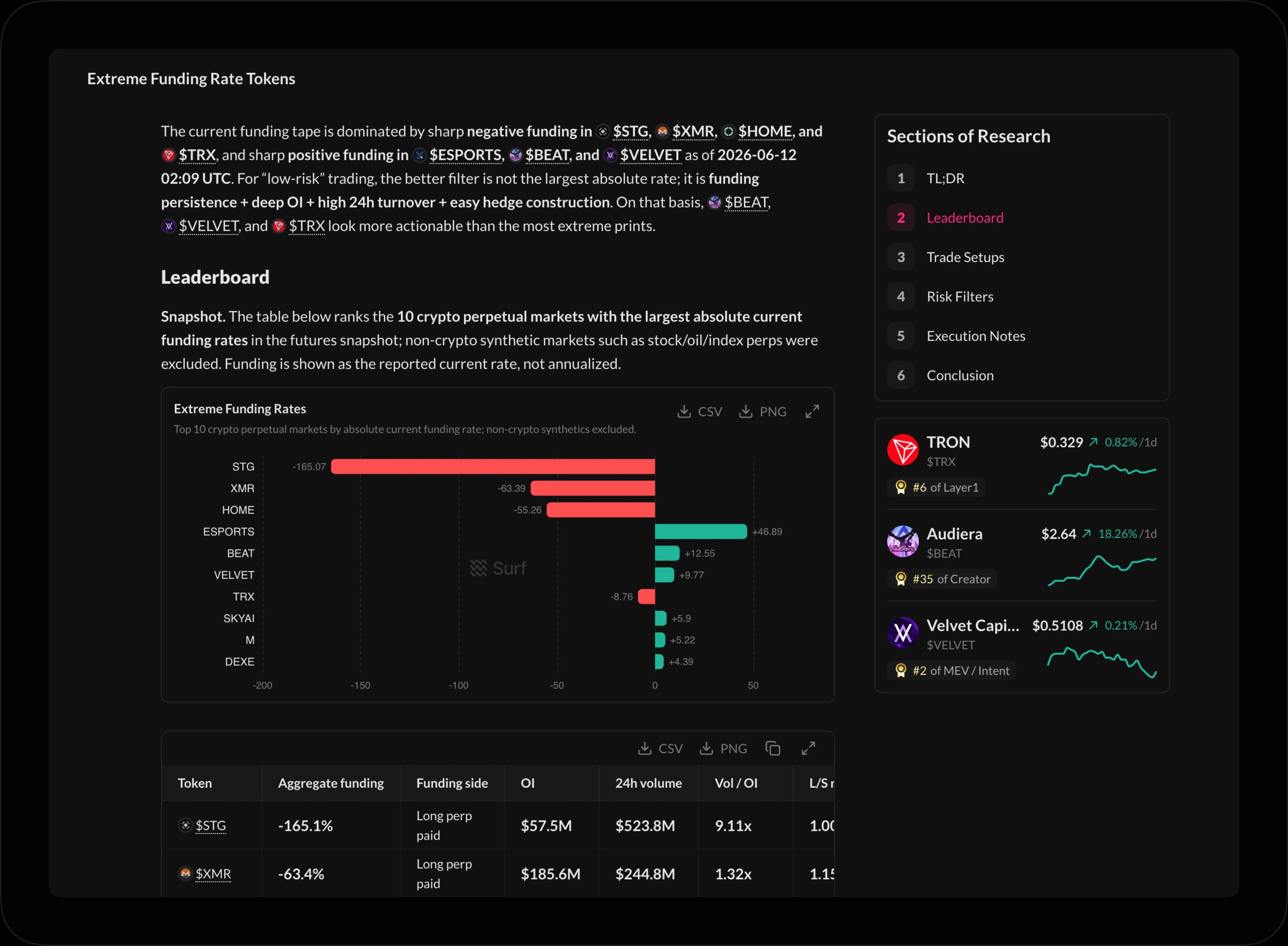Navigate to the Execution Notes section
Image resolution: width=1288 pixels, height=946 pixels.
[x=1022, y=336]
